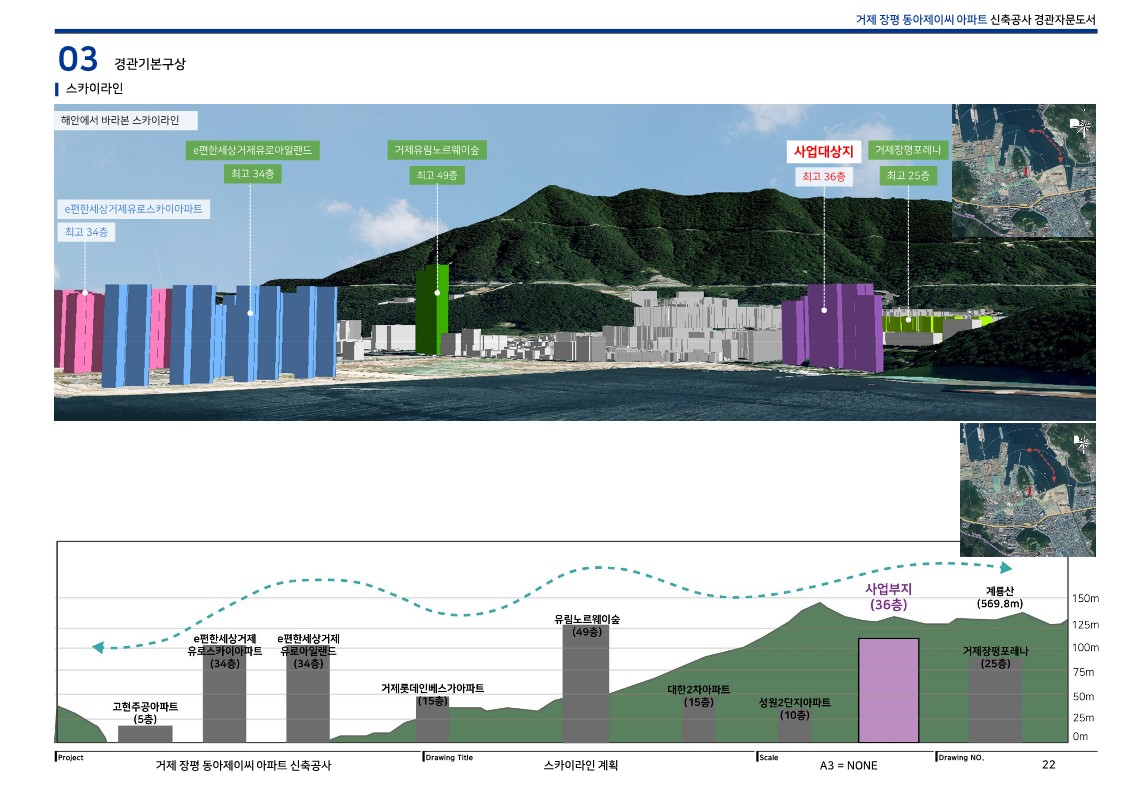
Task: Click the e편한세상거제유로스카이아파트 blue label
Action: [133, 210]
